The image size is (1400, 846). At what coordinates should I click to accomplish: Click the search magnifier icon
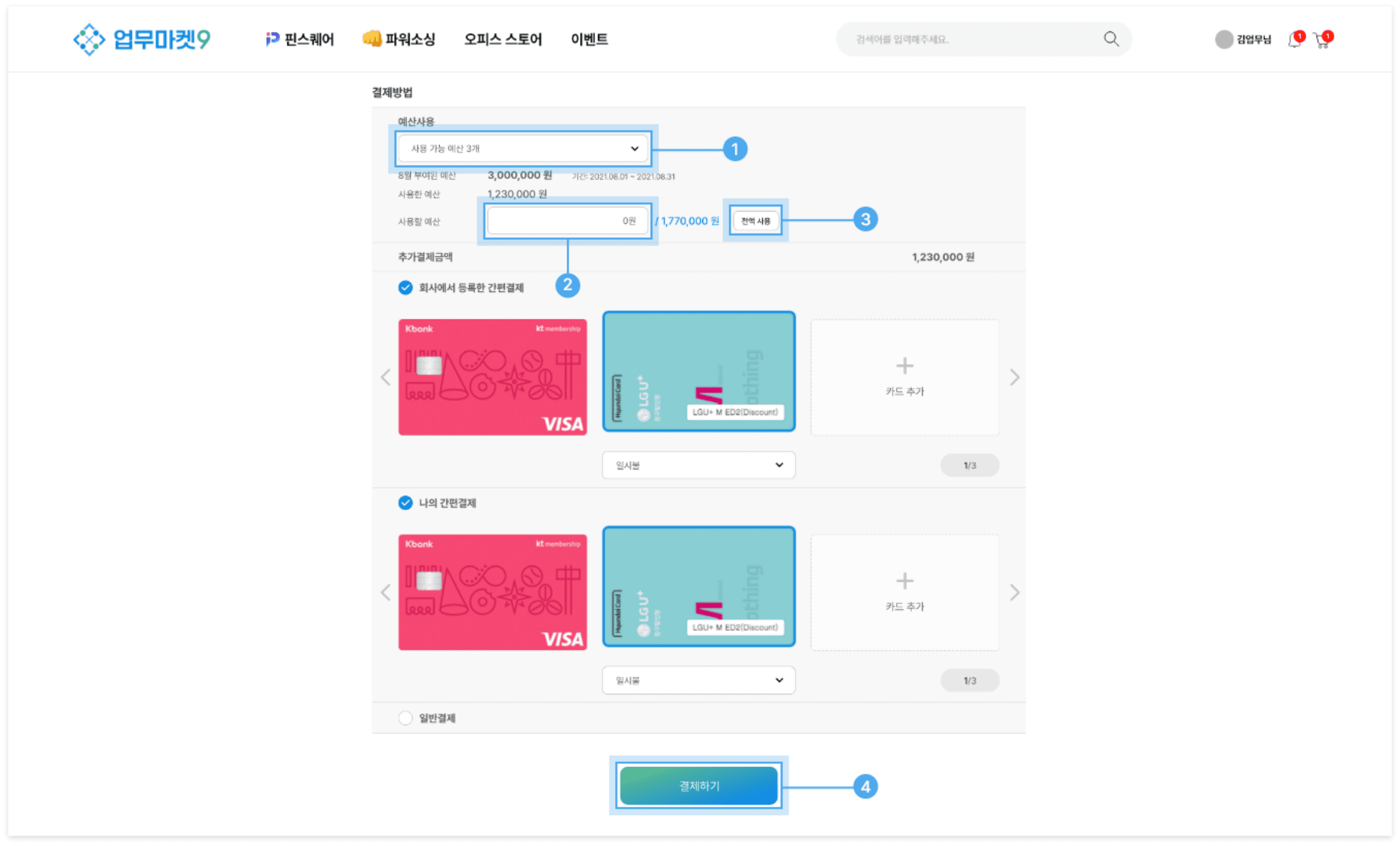coord(1111,39)
